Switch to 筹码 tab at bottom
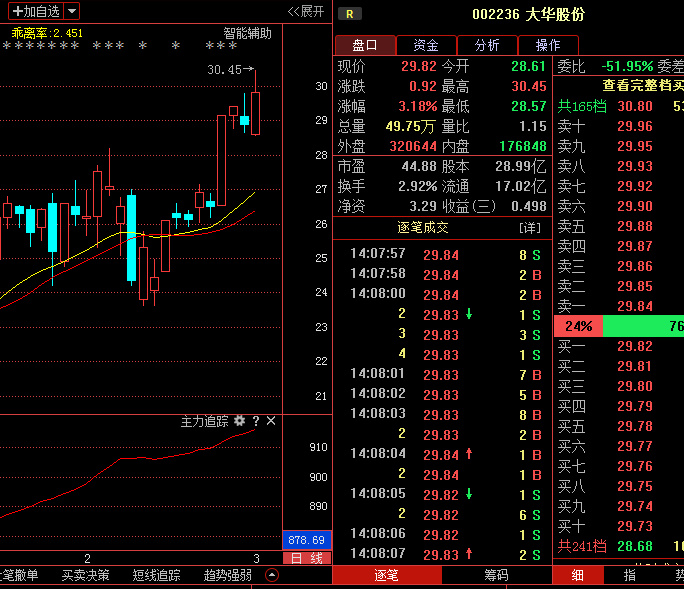This screenshot has height=589, width=684. click(496, 575)
